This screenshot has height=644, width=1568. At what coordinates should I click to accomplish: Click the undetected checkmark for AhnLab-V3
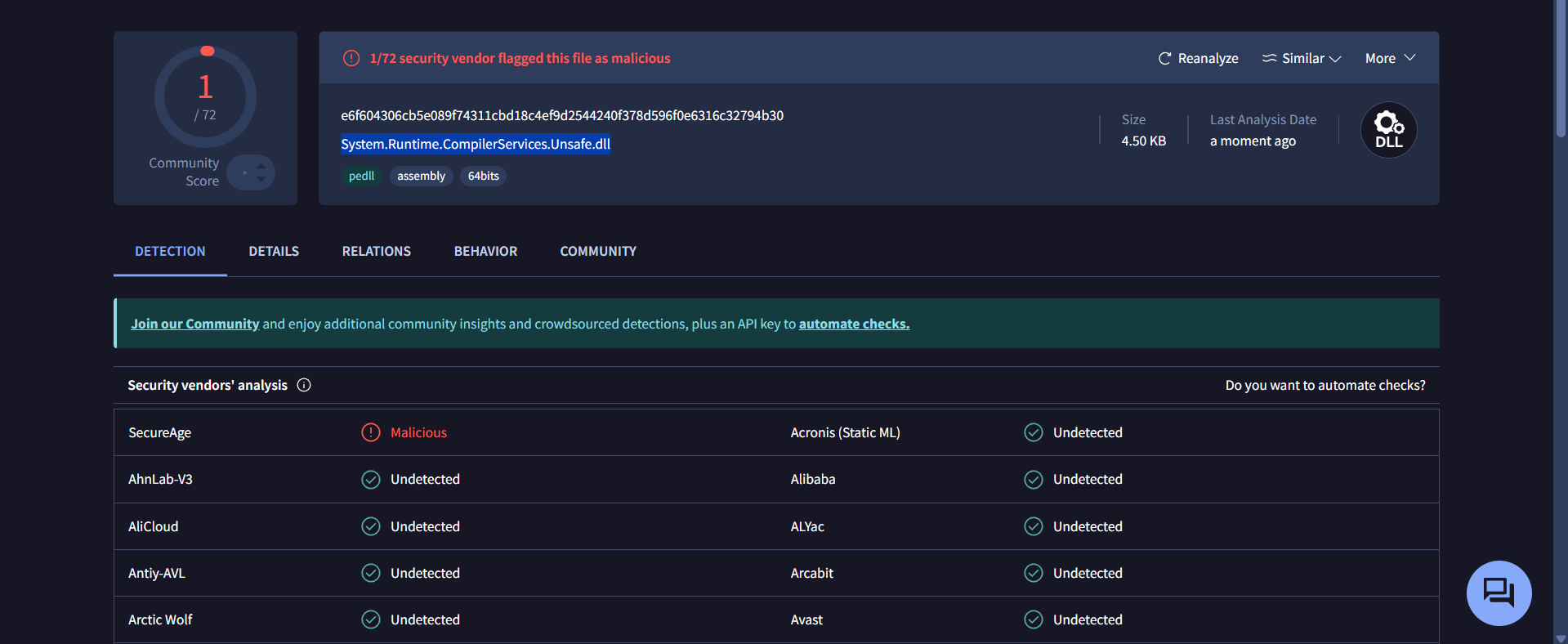[371, 479]
